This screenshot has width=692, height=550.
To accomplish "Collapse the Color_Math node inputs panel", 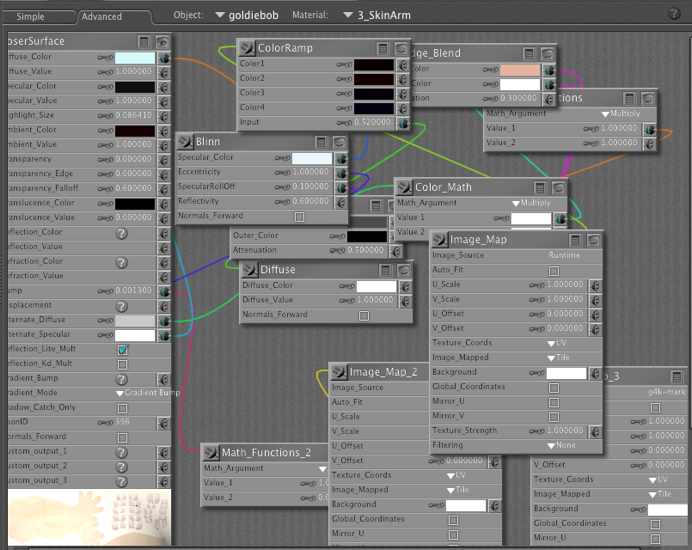I will coord(540,187).
